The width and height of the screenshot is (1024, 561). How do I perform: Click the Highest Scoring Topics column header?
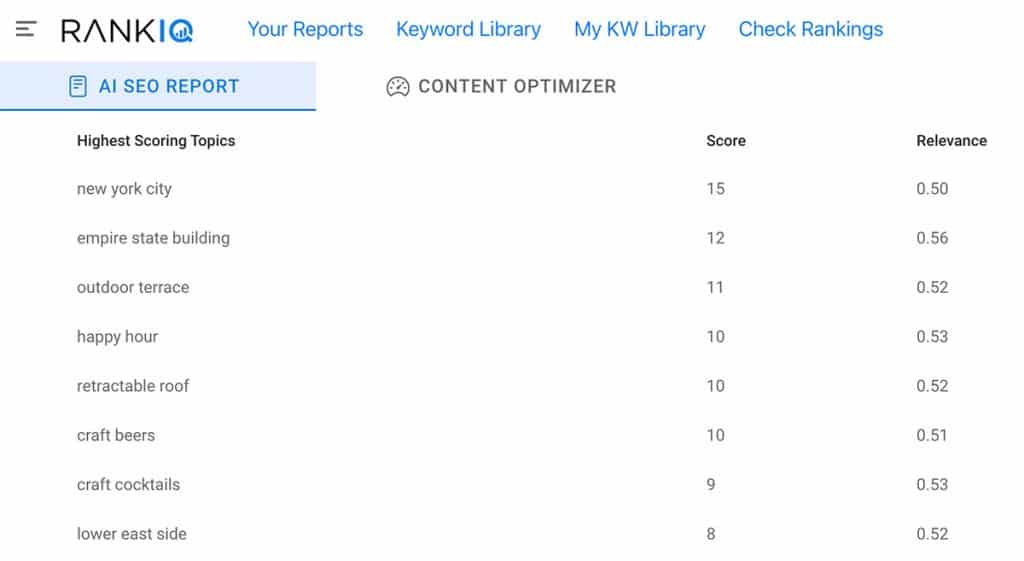click(x=156, y=140)
